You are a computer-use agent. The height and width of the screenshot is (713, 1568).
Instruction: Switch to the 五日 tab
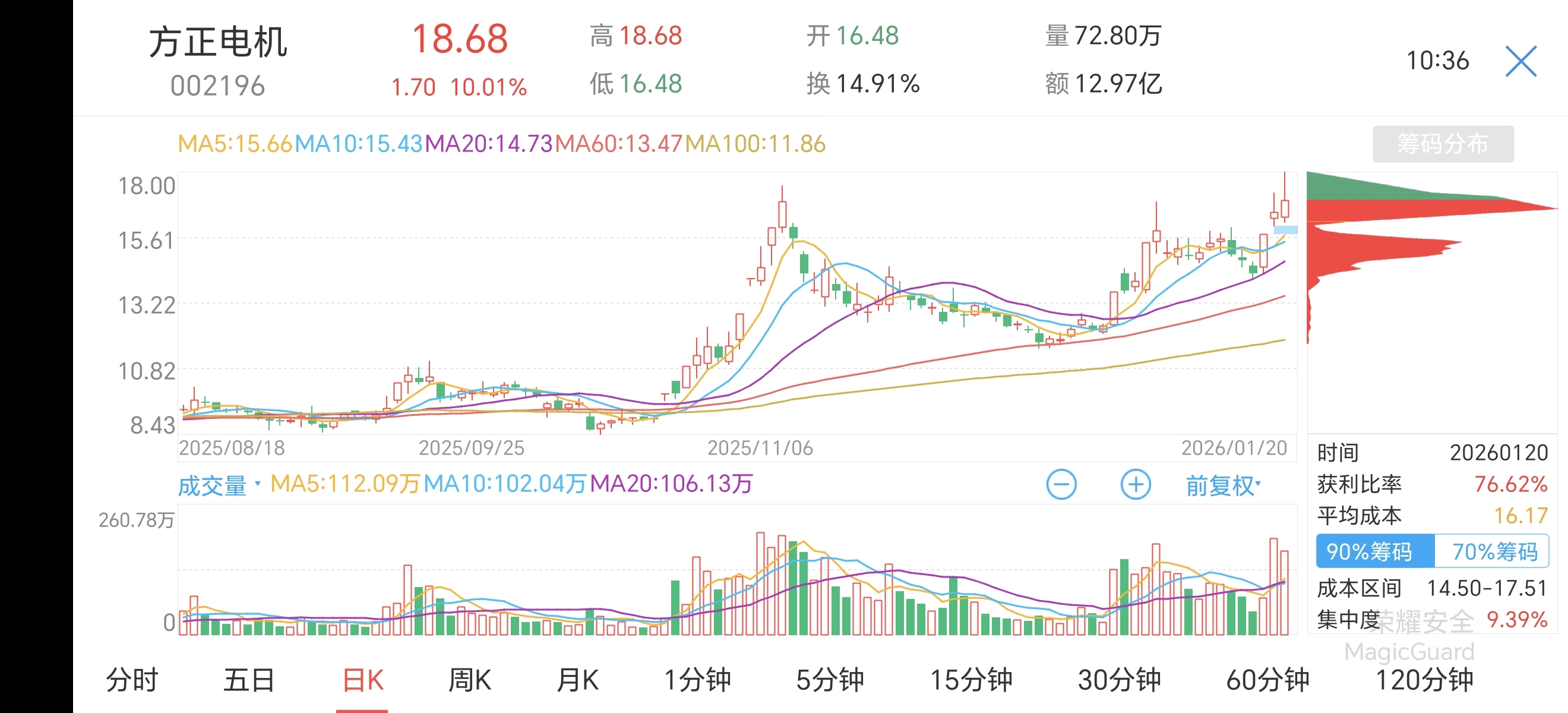click(x=248, y=680)
